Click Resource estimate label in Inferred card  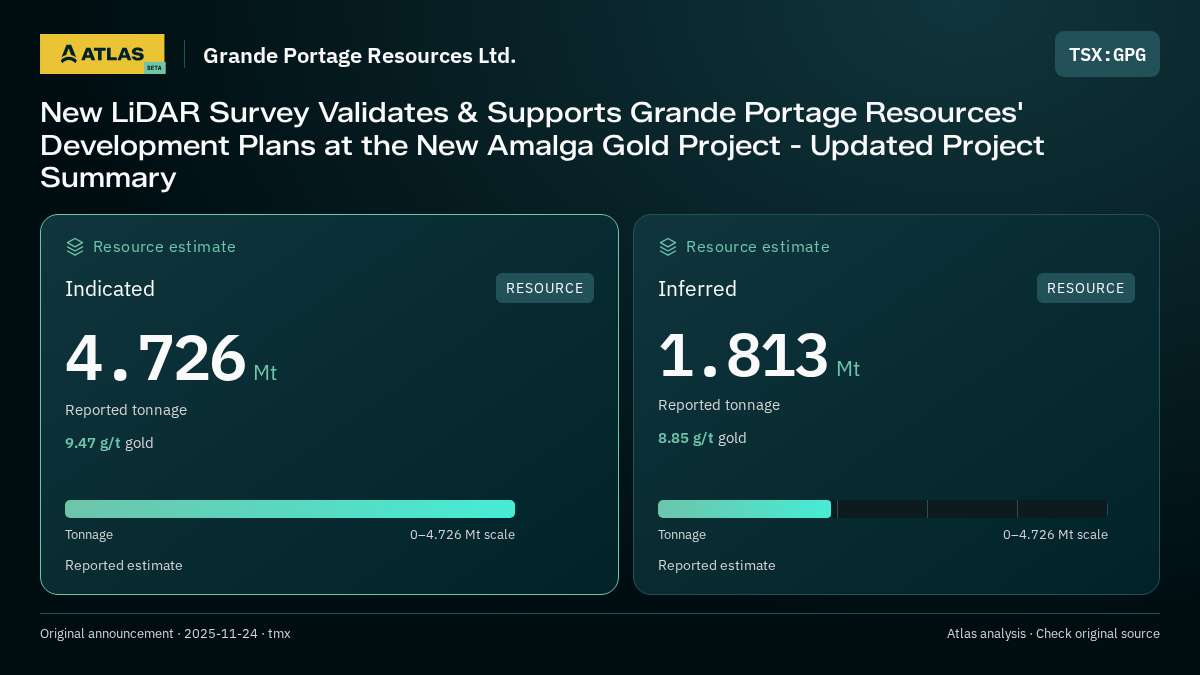(x=757, y=247)
